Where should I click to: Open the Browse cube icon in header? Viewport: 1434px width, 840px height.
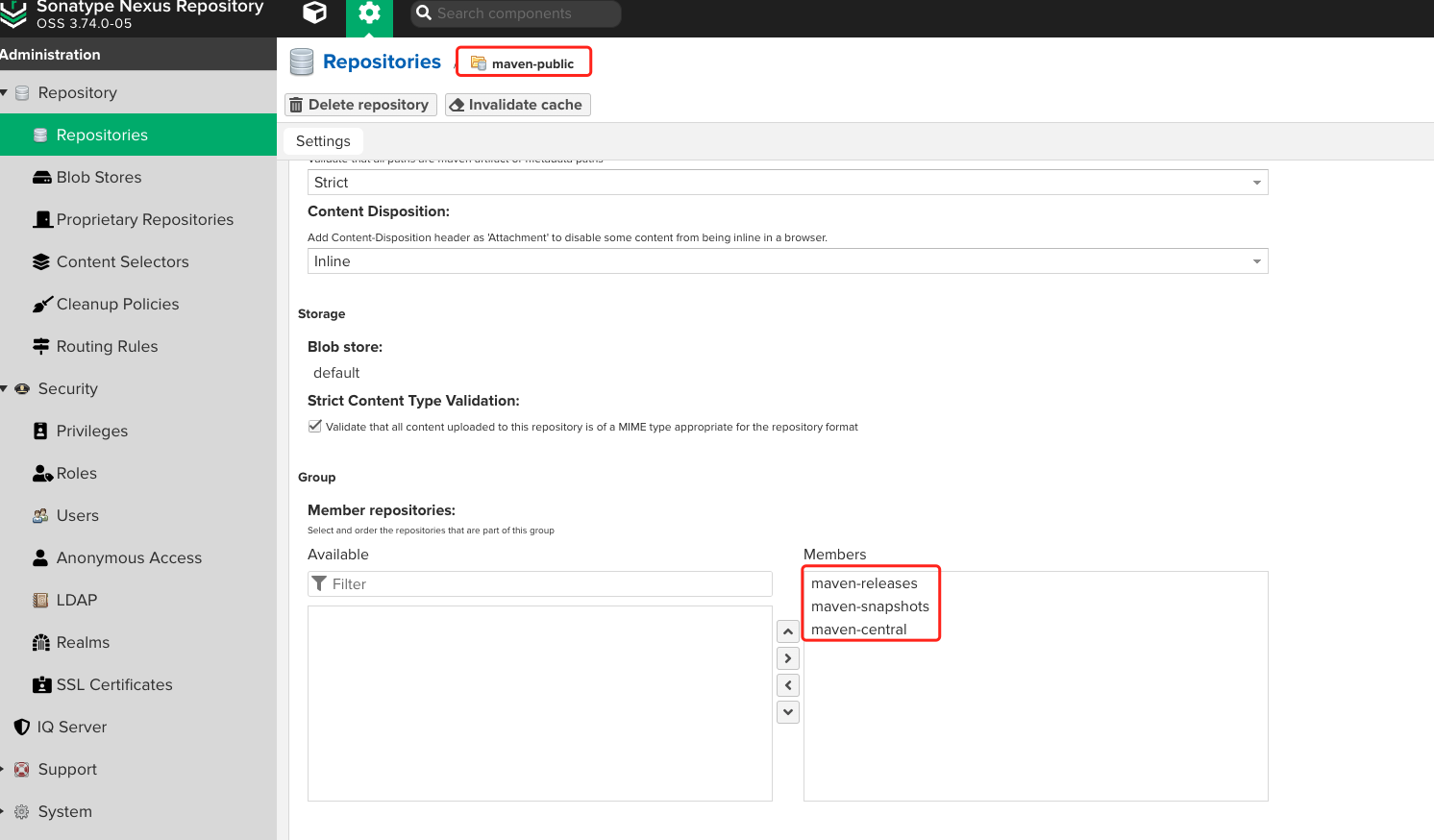314,12
